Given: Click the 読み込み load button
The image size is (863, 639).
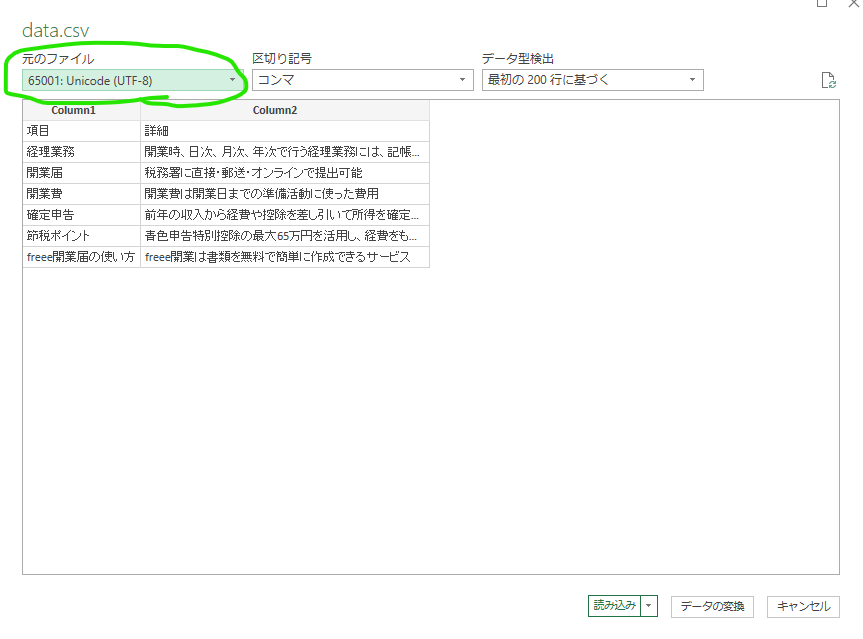Looking at the screenshot, I should tap(614, 606).
